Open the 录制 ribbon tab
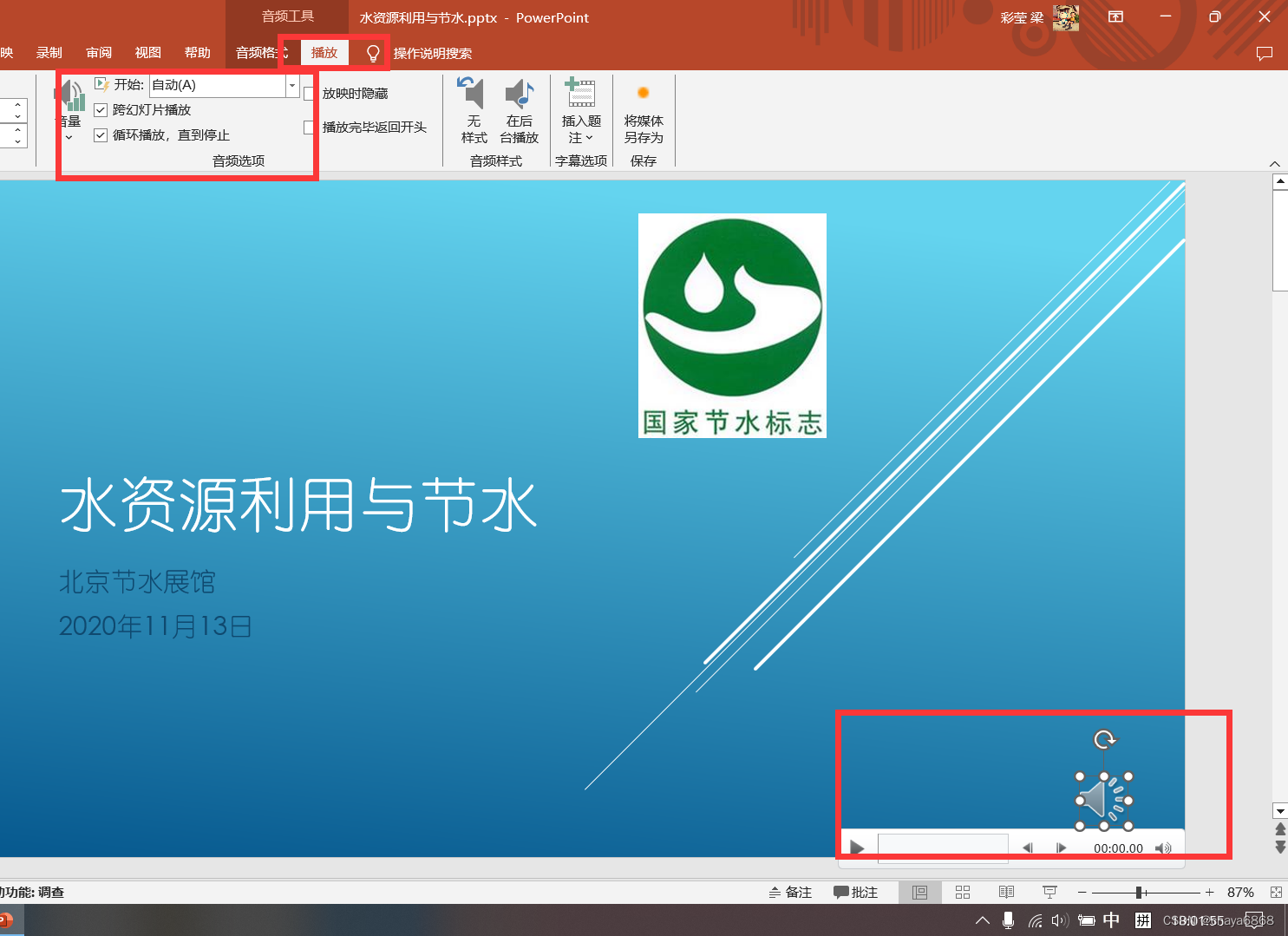The width and height of the screenshot is (1288, 936). (49, 53)
